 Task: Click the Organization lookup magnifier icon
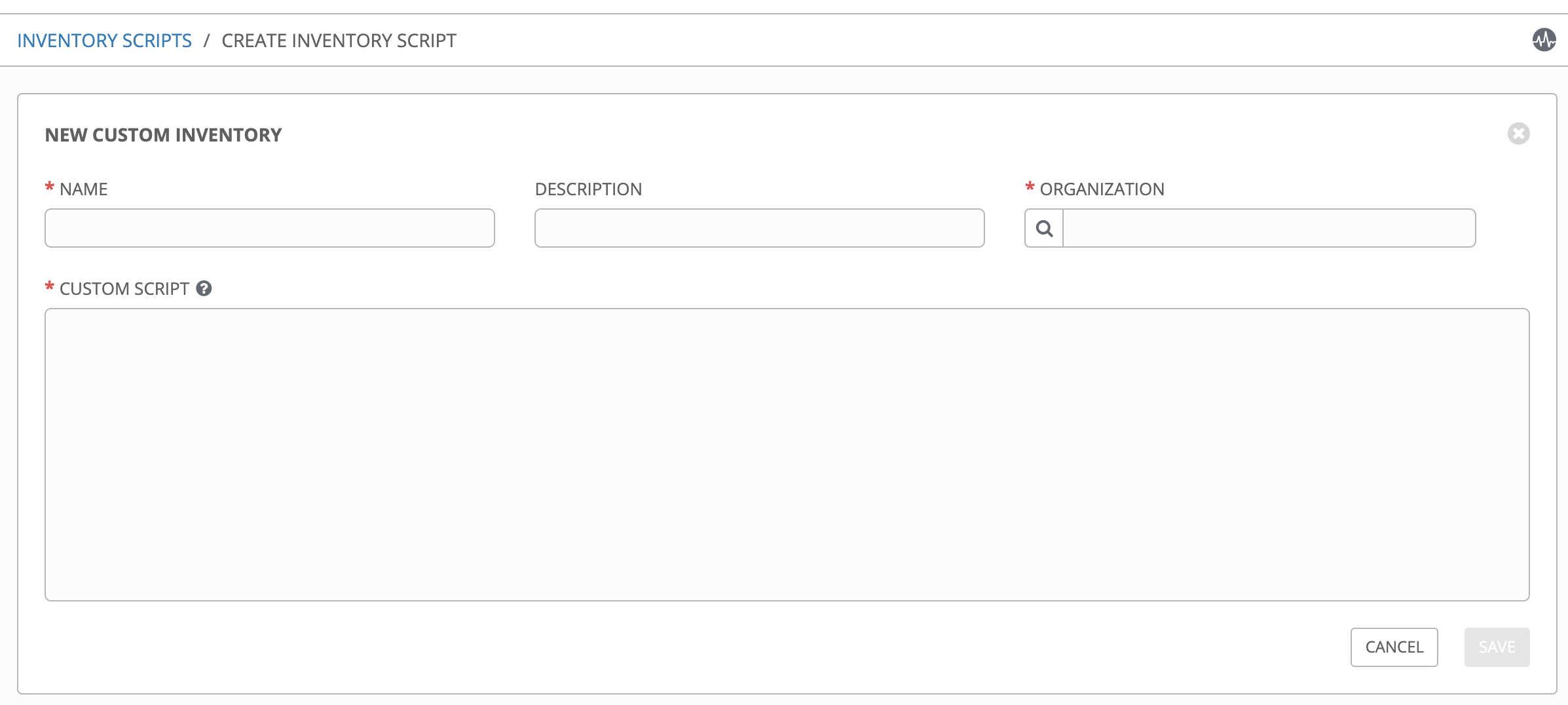(x=1044, y=229)
